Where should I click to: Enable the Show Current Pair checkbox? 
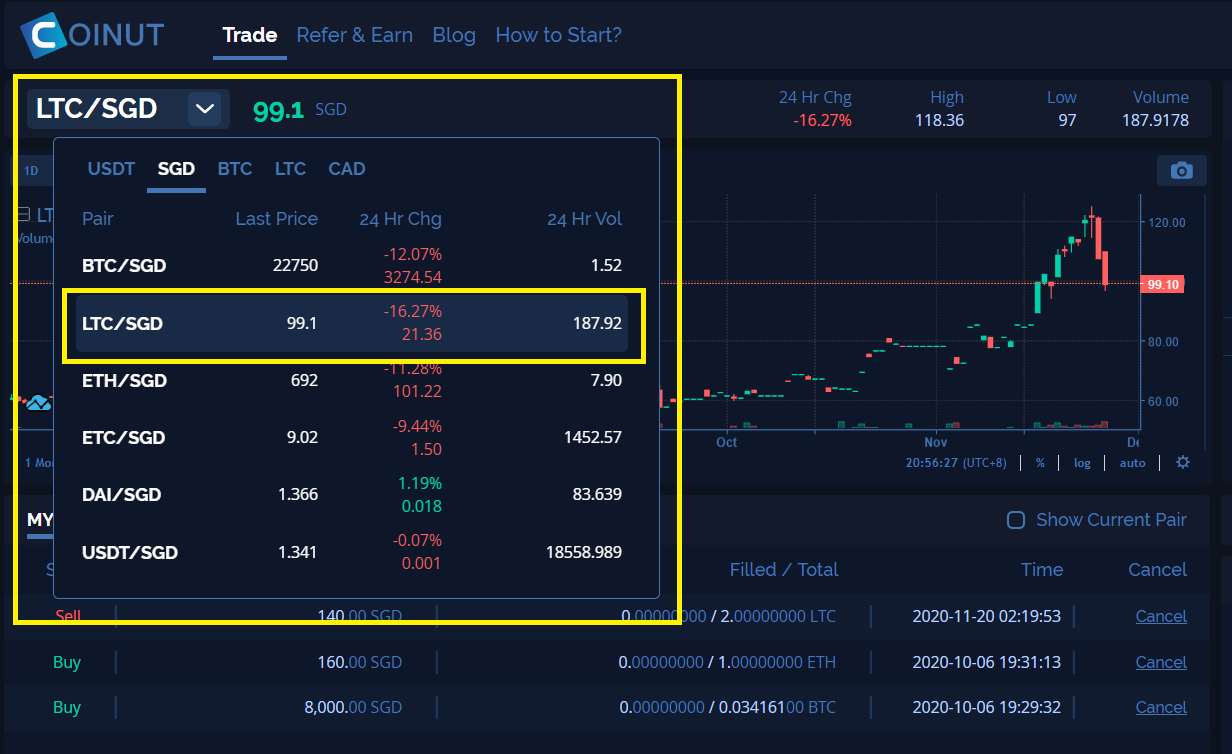[x=1016, y=520]
